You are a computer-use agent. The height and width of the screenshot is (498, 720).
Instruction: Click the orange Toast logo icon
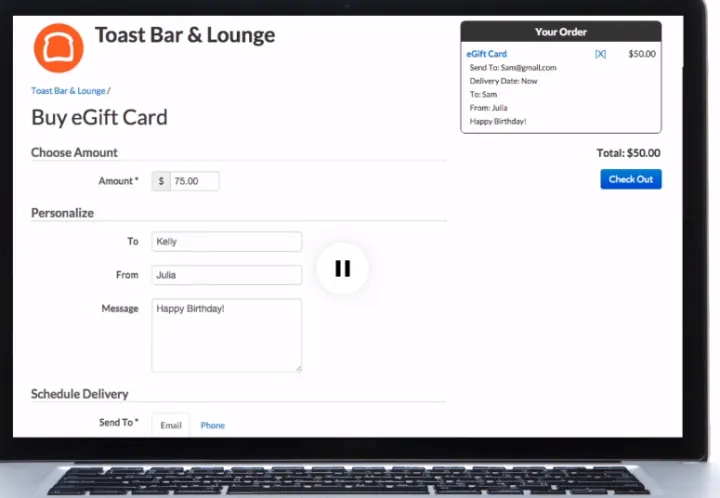(x=58, y=48)
